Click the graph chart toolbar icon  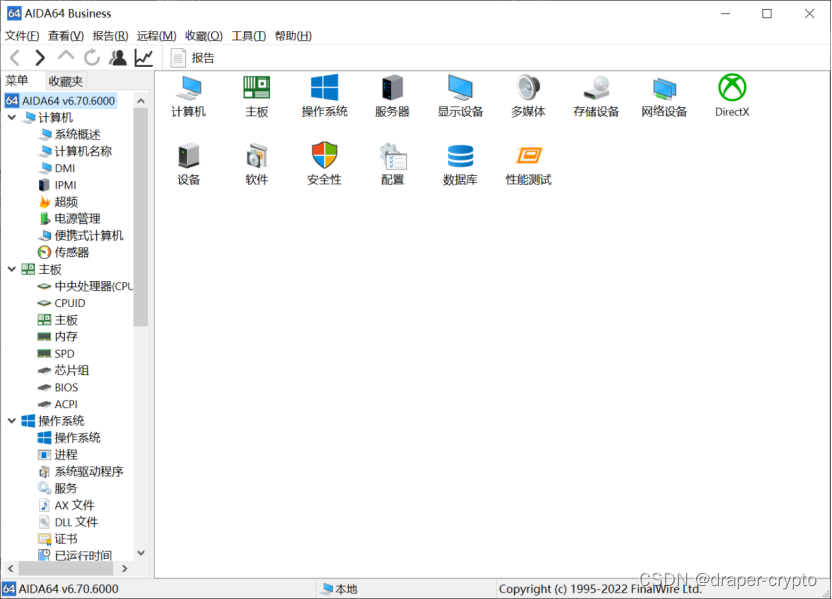pos(144,58)
